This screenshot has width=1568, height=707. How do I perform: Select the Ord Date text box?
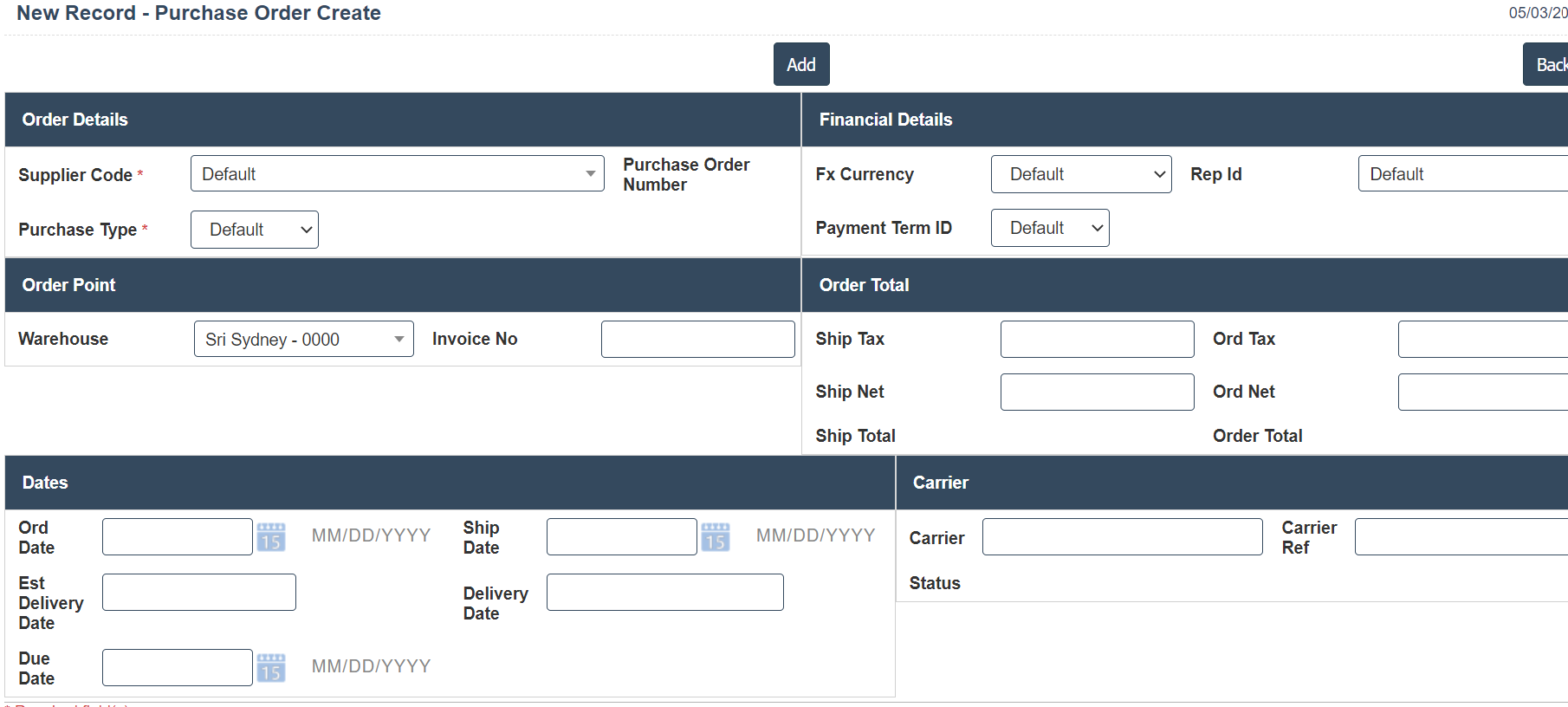[x=177, y=537]
